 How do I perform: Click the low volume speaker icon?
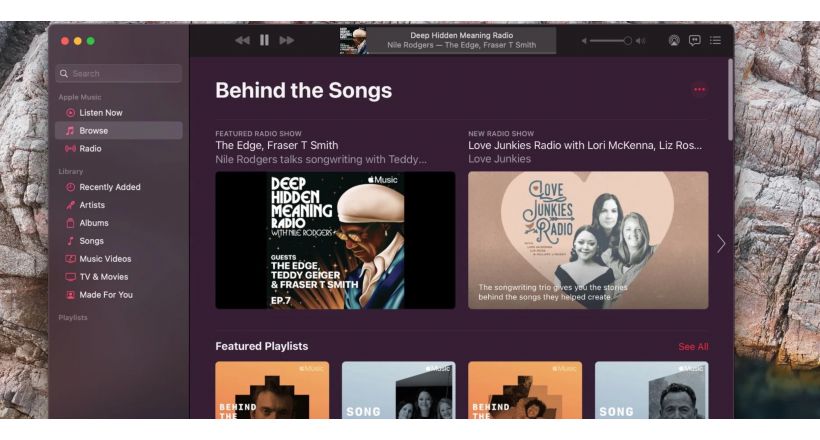584,41
